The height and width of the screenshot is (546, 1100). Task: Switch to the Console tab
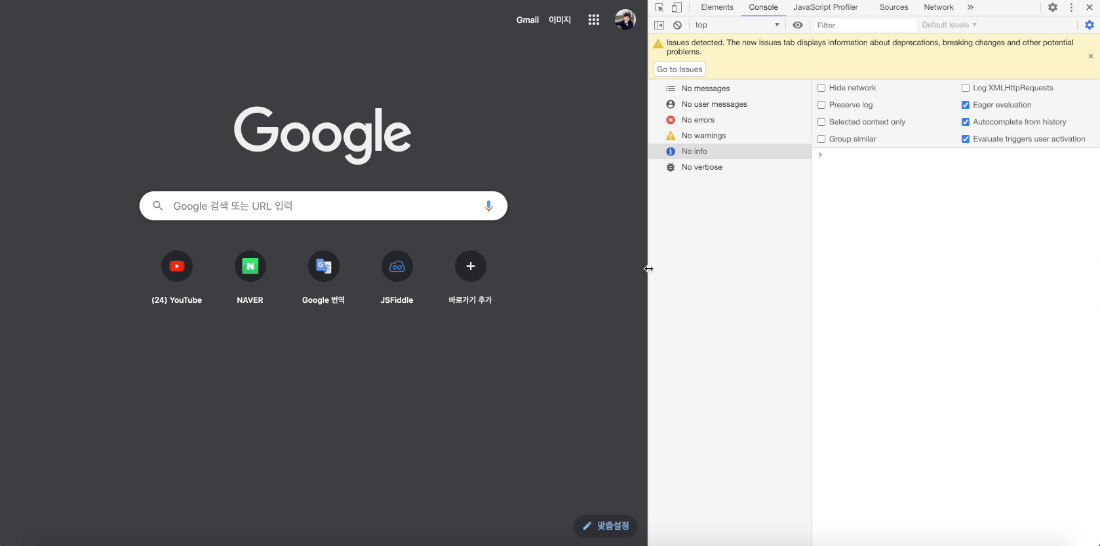pos(763,8)
